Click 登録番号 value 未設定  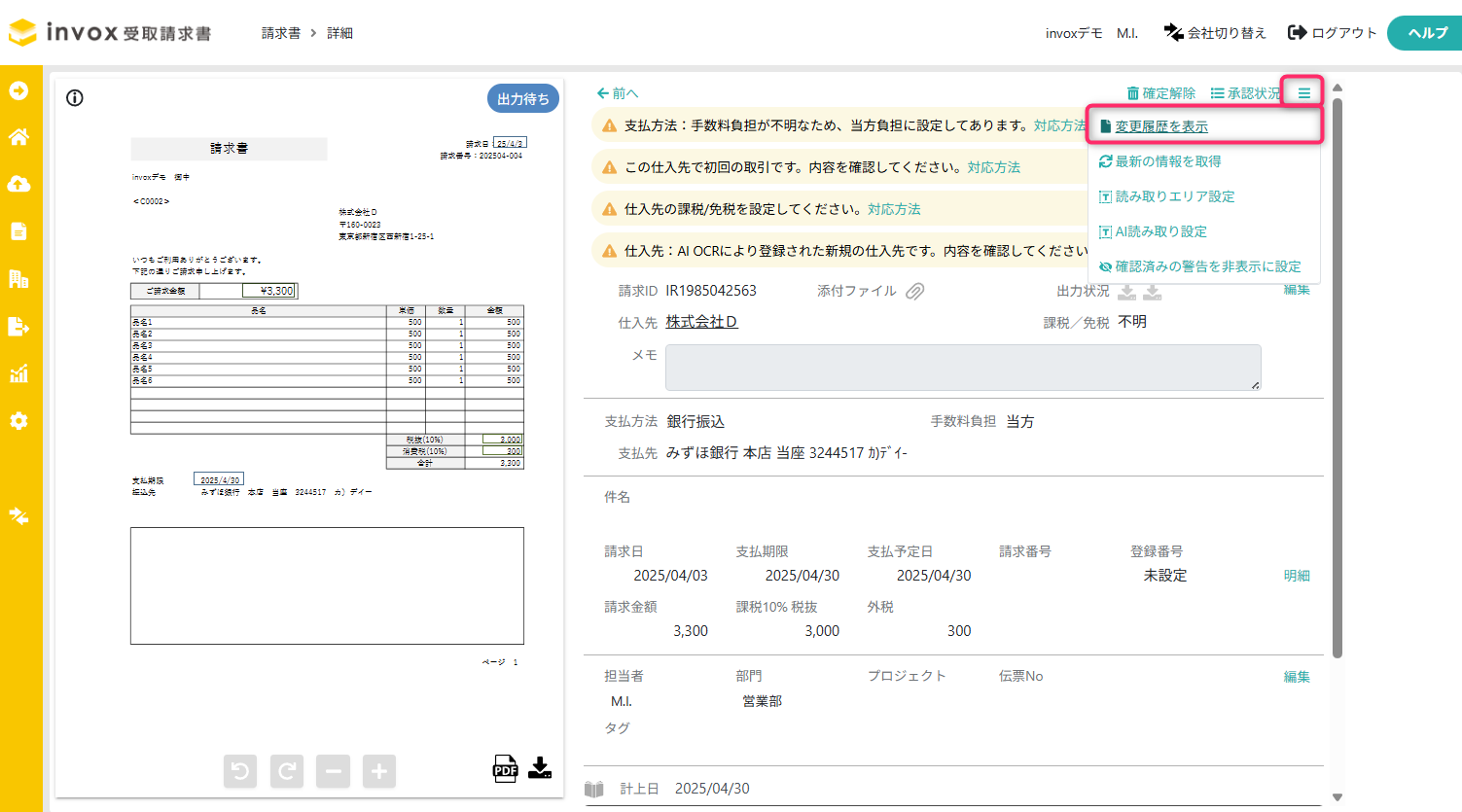pyautogui.click(x=1165, y=576)
